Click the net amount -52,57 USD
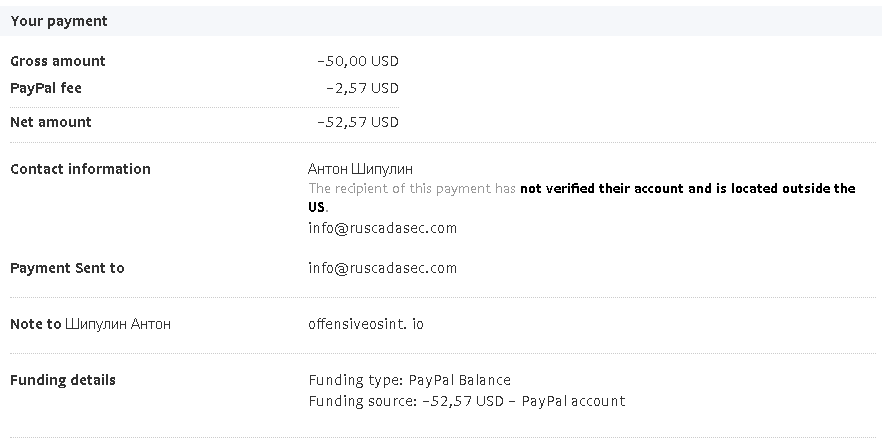The height and width of the screenshot is (443, 882). [358, 122]
